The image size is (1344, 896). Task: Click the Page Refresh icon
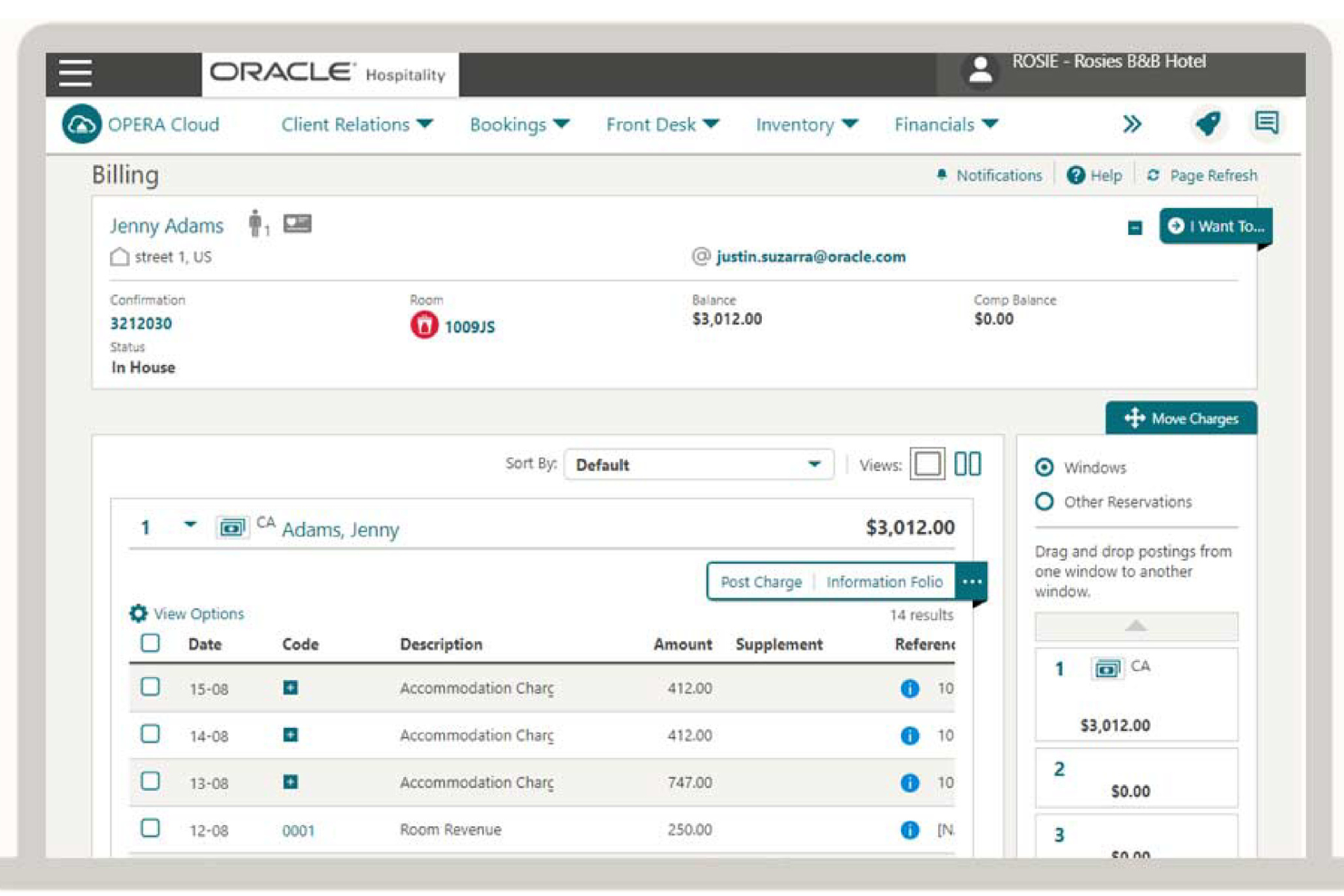(x=1153, y=175)
